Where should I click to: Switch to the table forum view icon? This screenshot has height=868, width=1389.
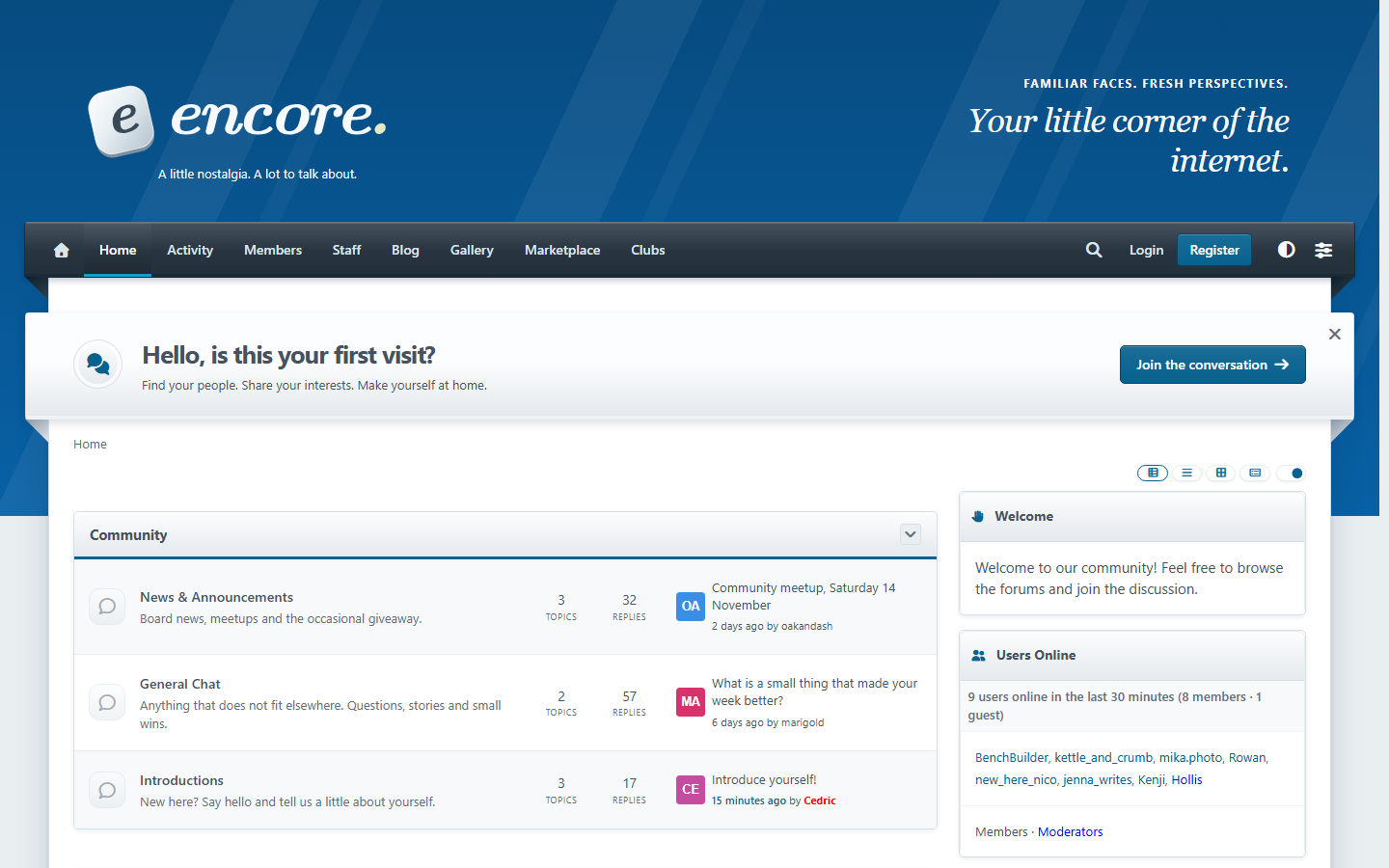pyautogui.click(x=1153, y=473)
